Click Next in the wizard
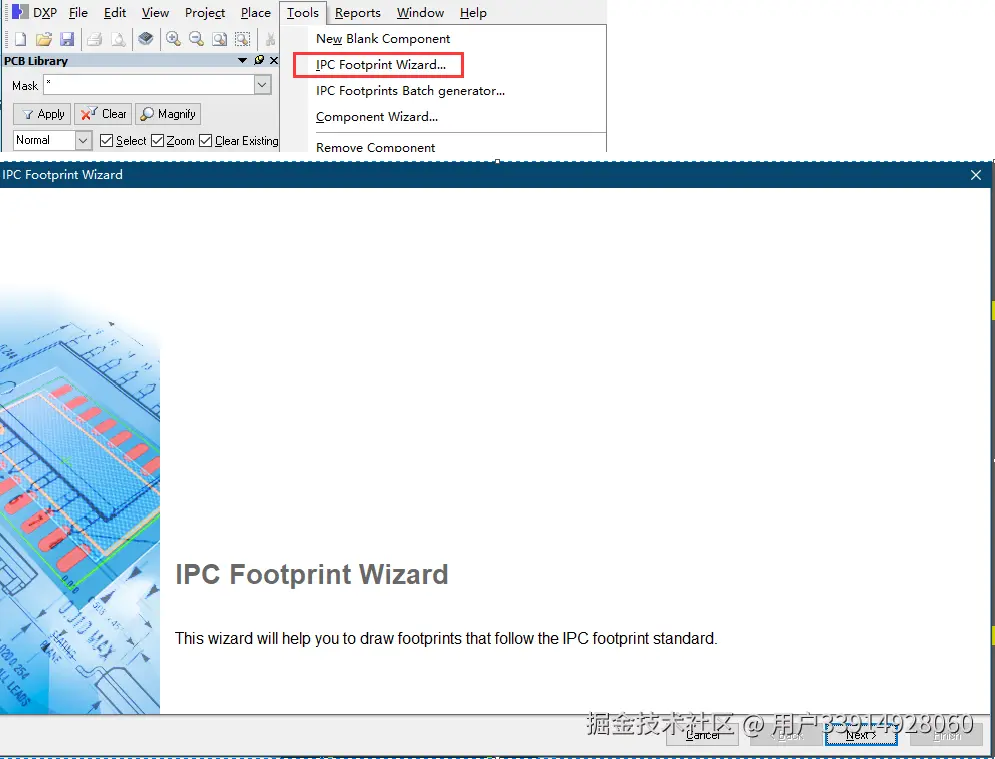This screenshot has width=995, height=759. tap(861, 735)
